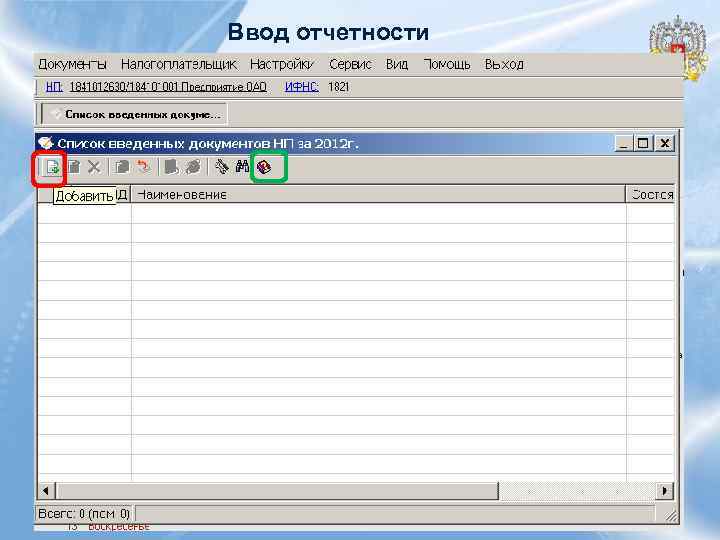Select the Список введенных докуме... tab button
Screen dimensions: 720x540
[134, 114]
